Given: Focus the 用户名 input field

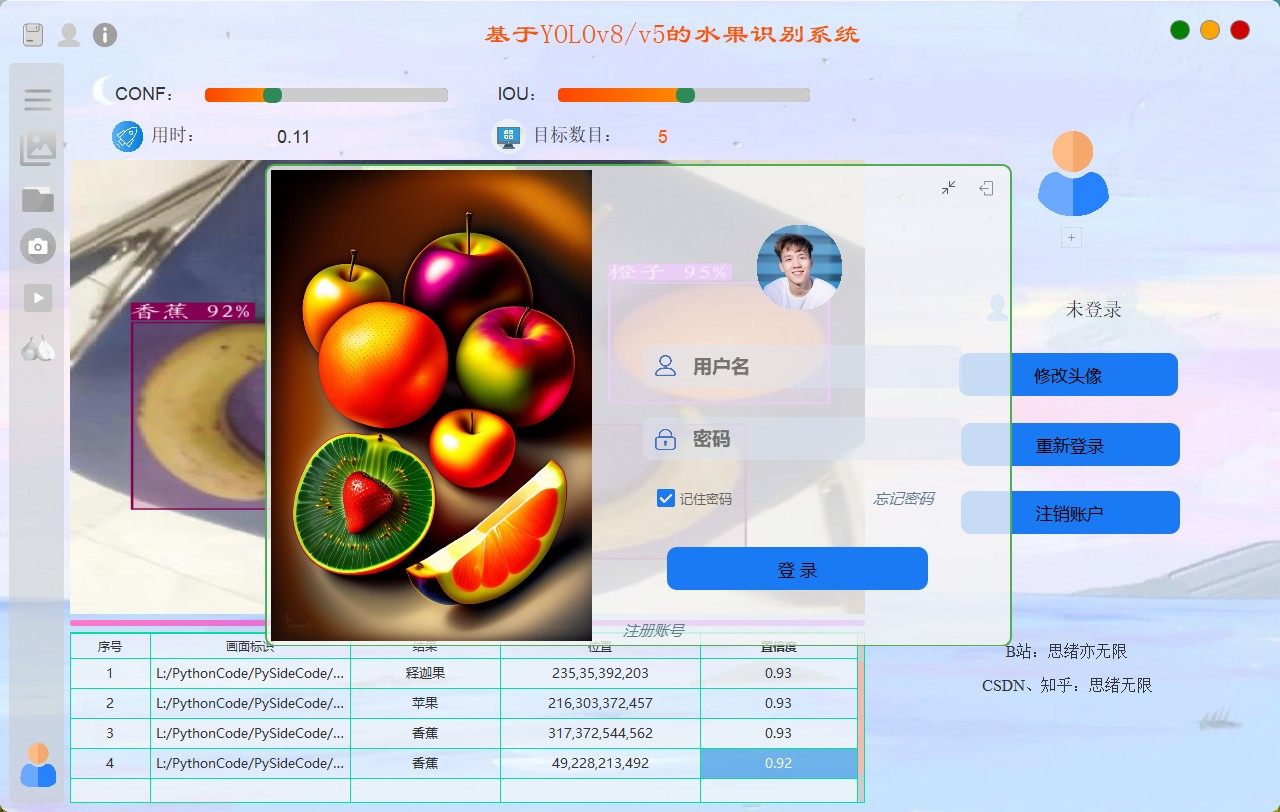Looking at the screenshot, I should tap(802, 366).
